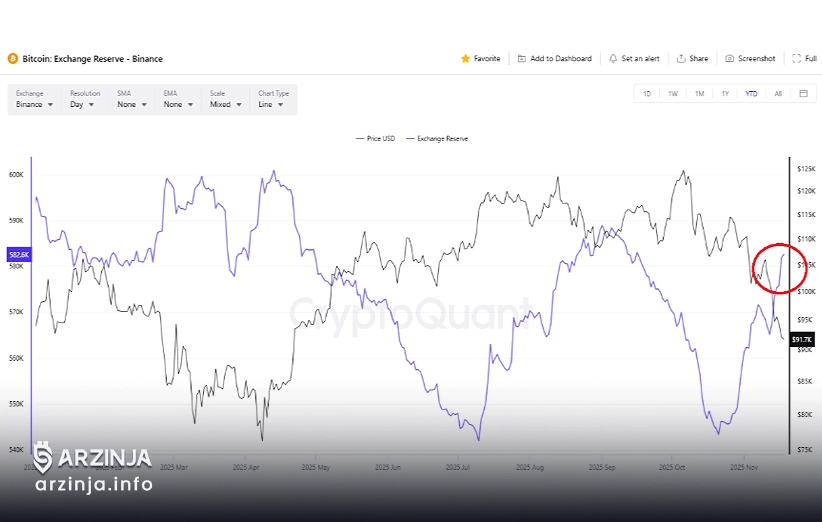Select the 1D time range
Viewport: 822px width, 522px height.
647,94
